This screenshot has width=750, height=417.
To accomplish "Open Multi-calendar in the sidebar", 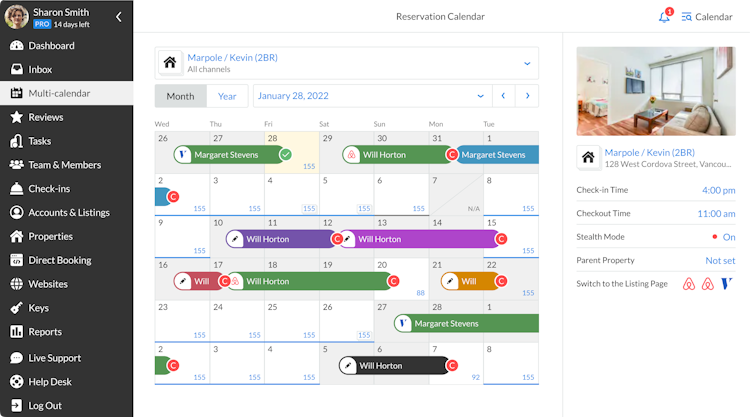I will point(59,93).
